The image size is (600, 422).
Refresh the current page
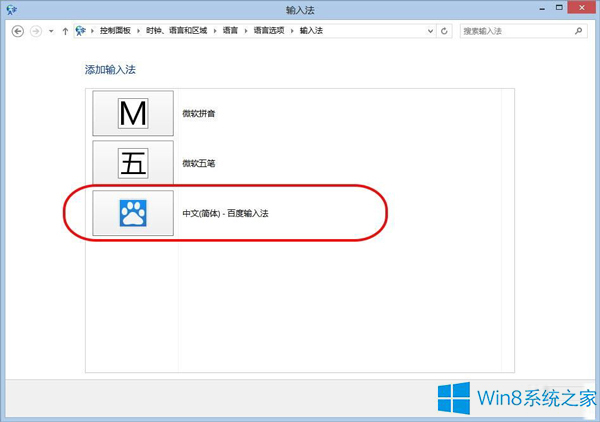tap(444, 31)
